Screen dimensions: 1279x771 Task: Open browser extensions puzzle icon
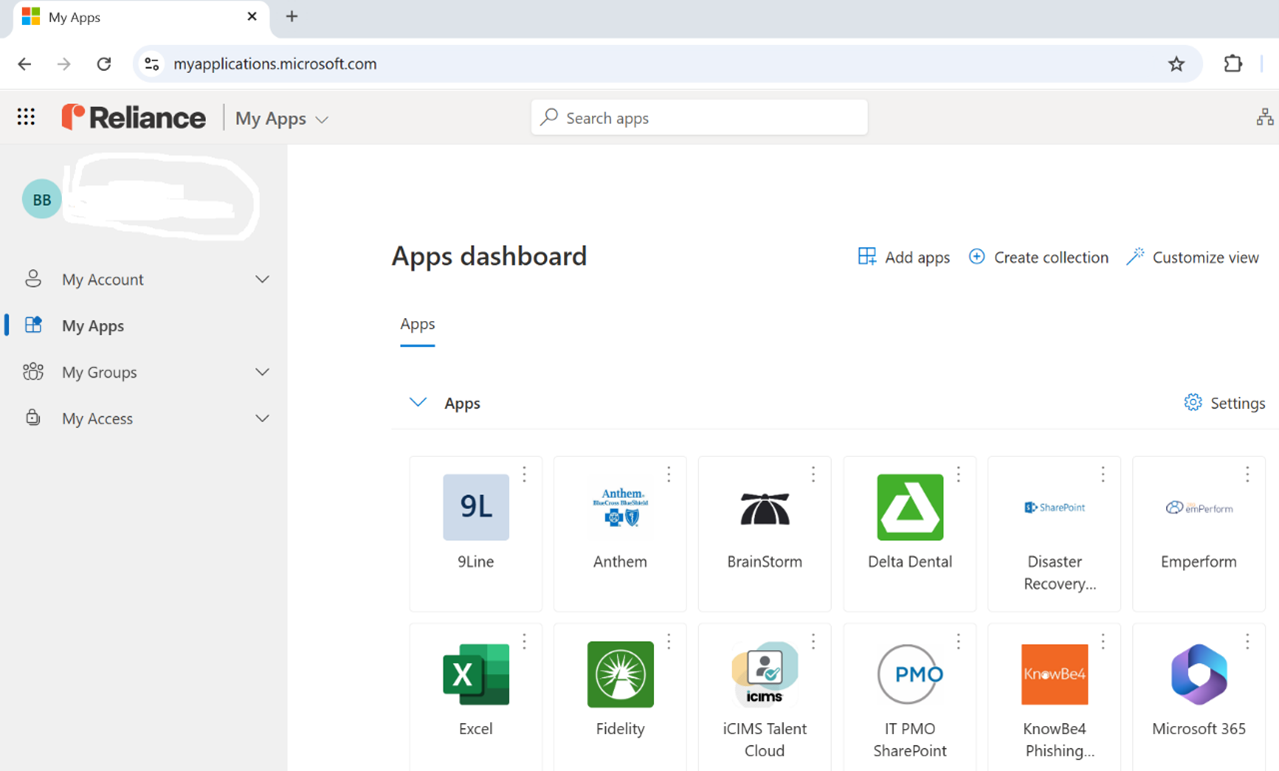point(1233,64)
